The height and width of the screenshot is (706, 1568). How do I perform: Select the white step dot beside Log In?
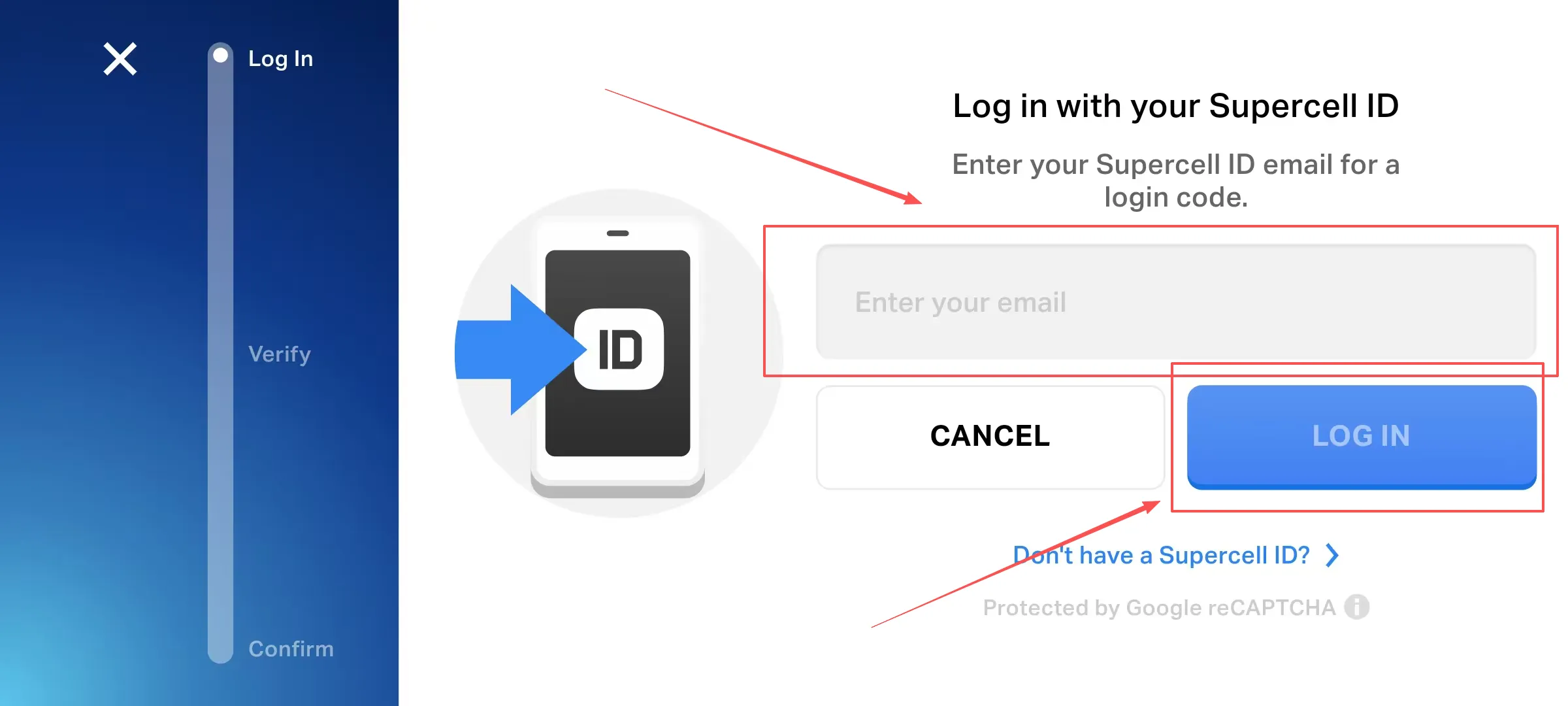221,56
